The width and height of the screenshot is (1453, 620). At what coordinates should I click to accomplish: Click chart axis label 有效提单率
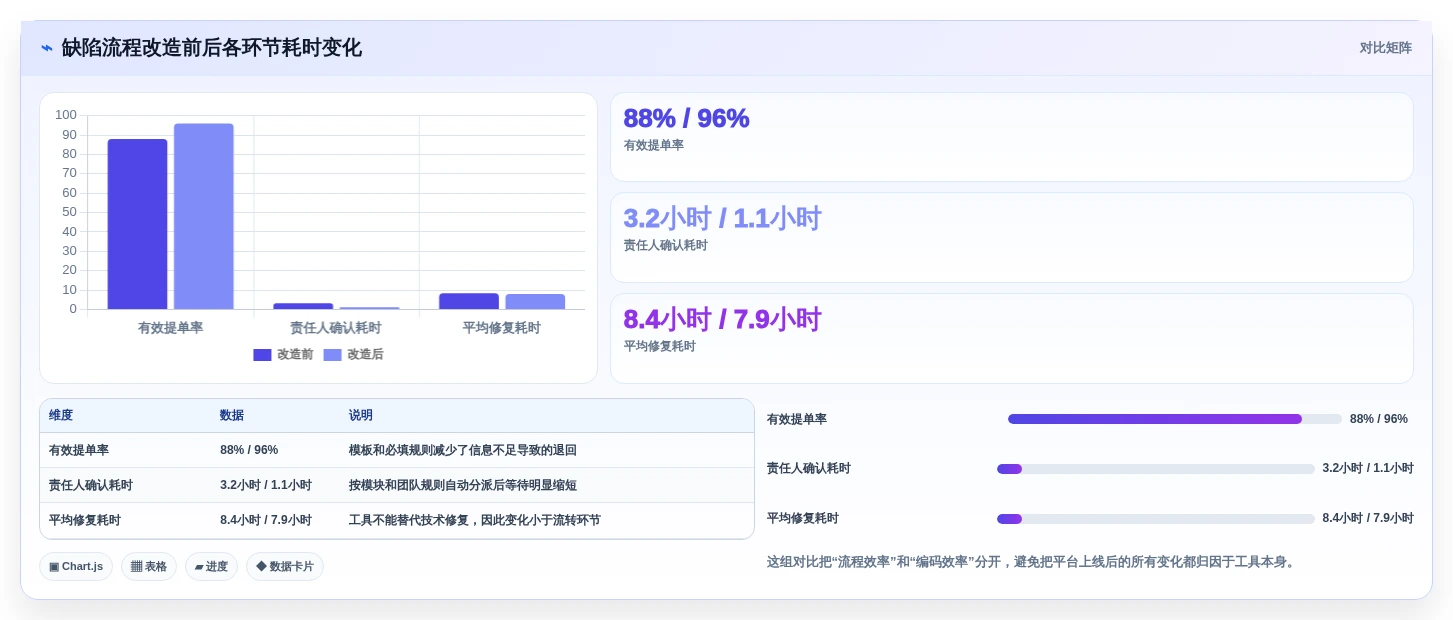[x=170, y=328]
